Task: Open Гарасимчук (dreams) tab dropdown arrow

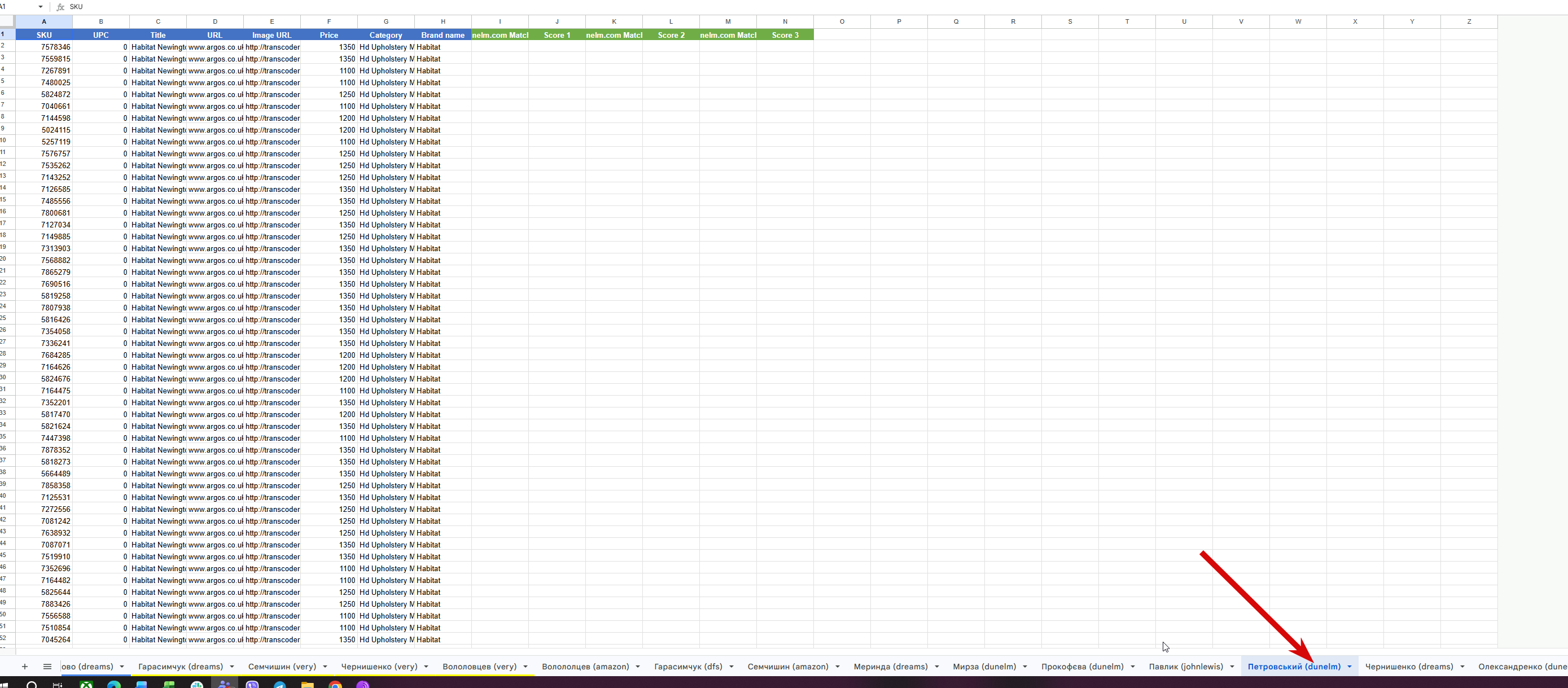Action: click(232, 667)
